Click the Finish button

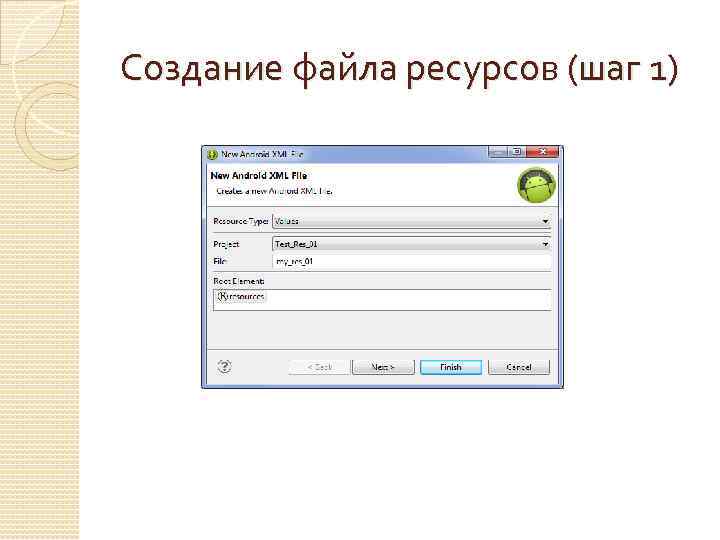(451, 367)
